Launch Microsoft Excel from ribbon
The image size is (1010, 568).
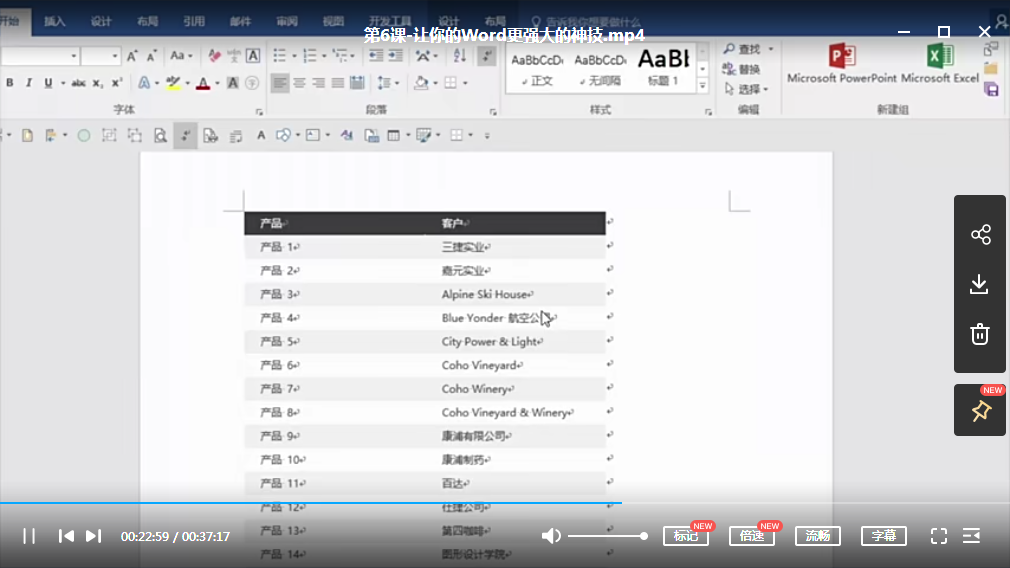tap(940, 64)
